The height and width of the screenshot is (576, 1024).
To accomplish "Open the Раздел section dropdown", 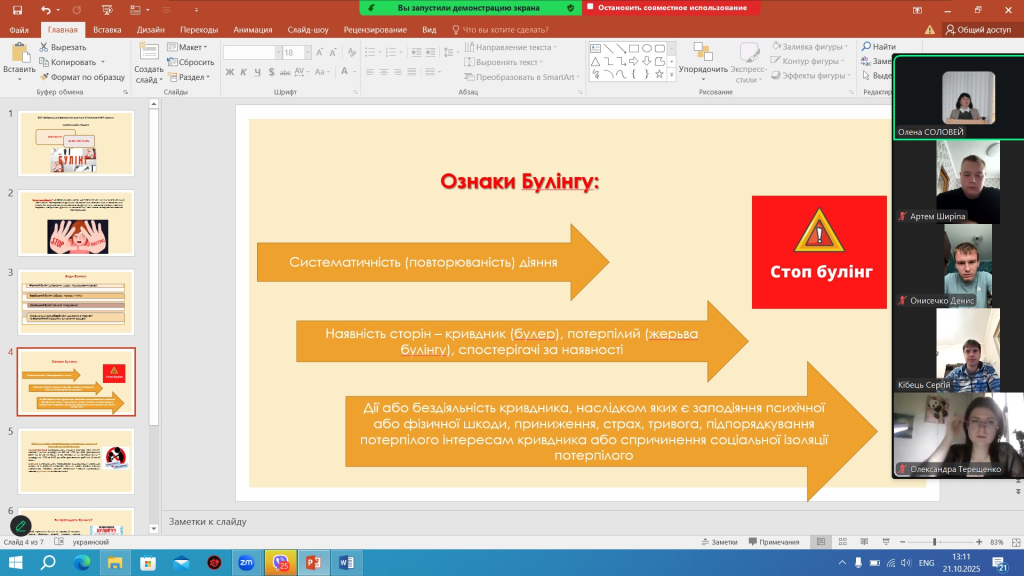I will [189, 77].
